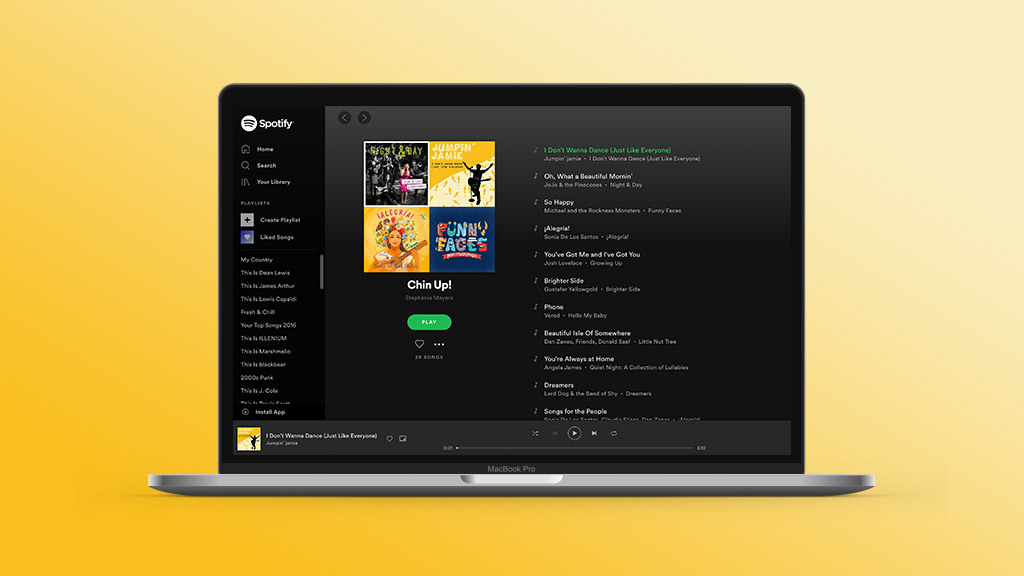The width and height of the screenshot is (1024, 576).
Task: Click the now-playing album art thumbnail
Action: 249,439
